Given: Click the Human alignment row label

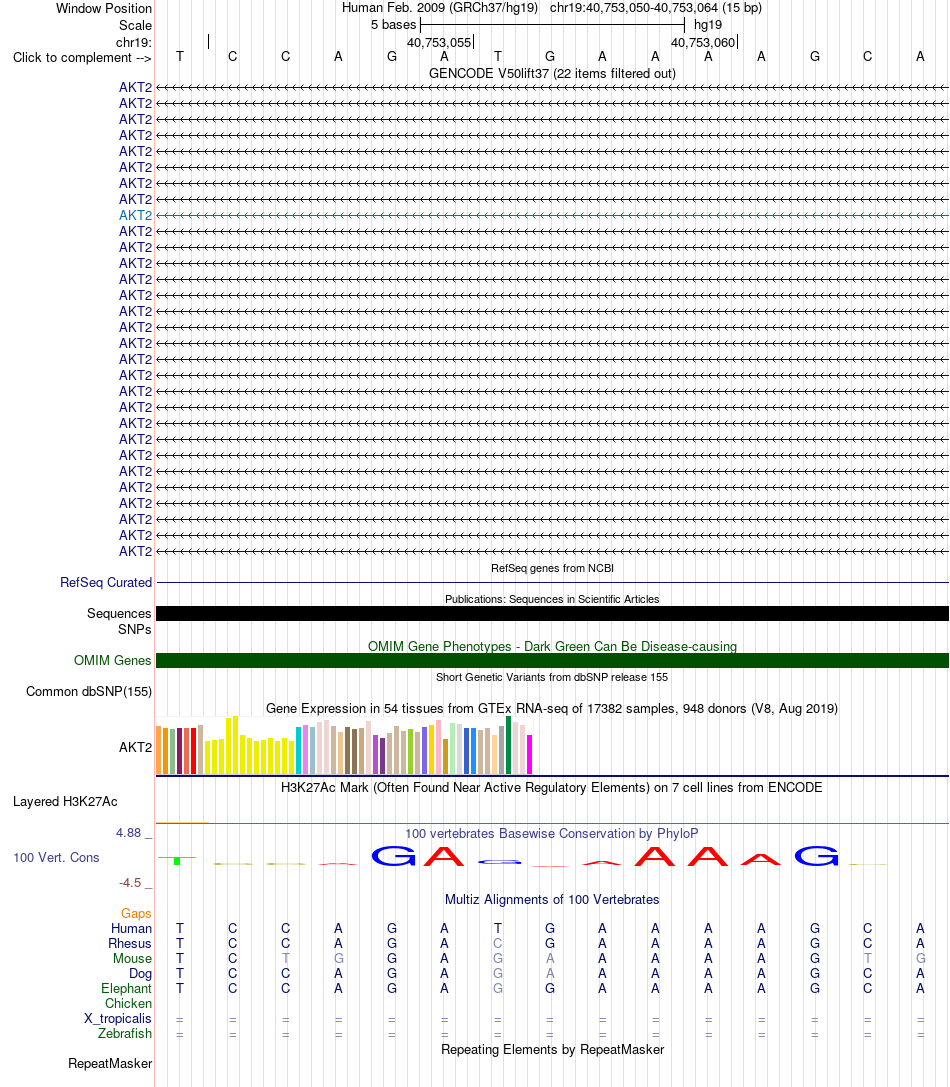Looking at the screenshot, I should 131,928.
